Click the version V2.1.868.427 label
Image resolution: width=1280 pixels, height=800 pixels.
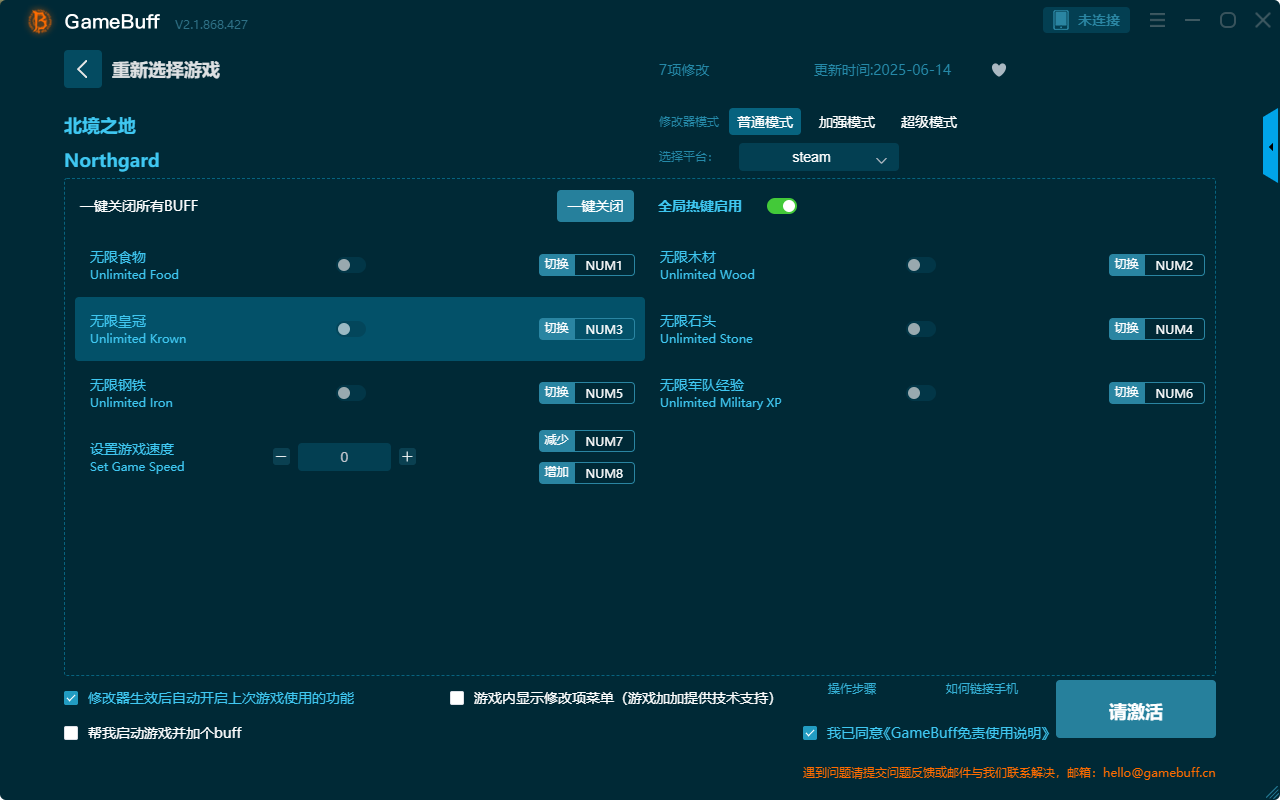pyautogui.click(x=211, y=24)
